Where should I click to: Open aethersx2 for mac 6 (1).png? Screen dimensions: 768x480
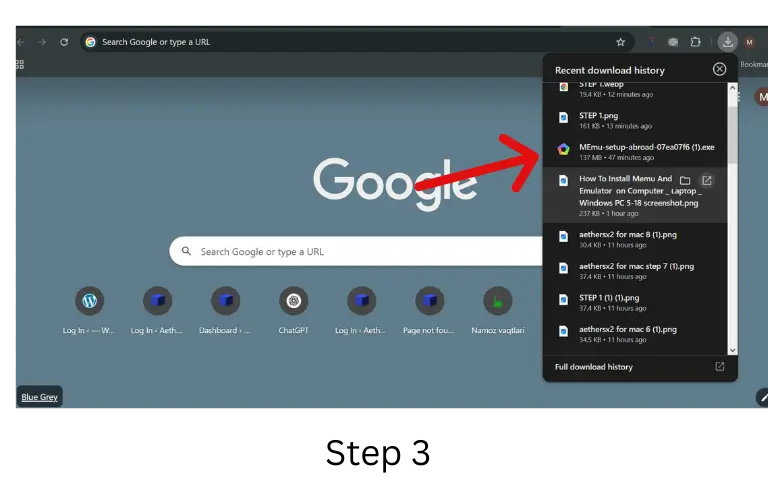(635, 334)
